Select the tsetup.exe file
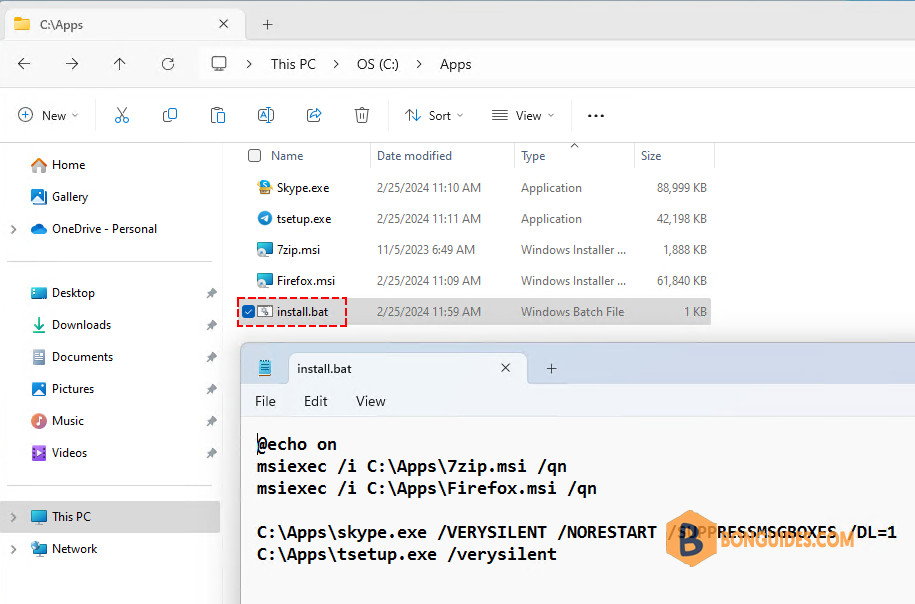Viewport: 915px width, 604px height. point(304,219)
